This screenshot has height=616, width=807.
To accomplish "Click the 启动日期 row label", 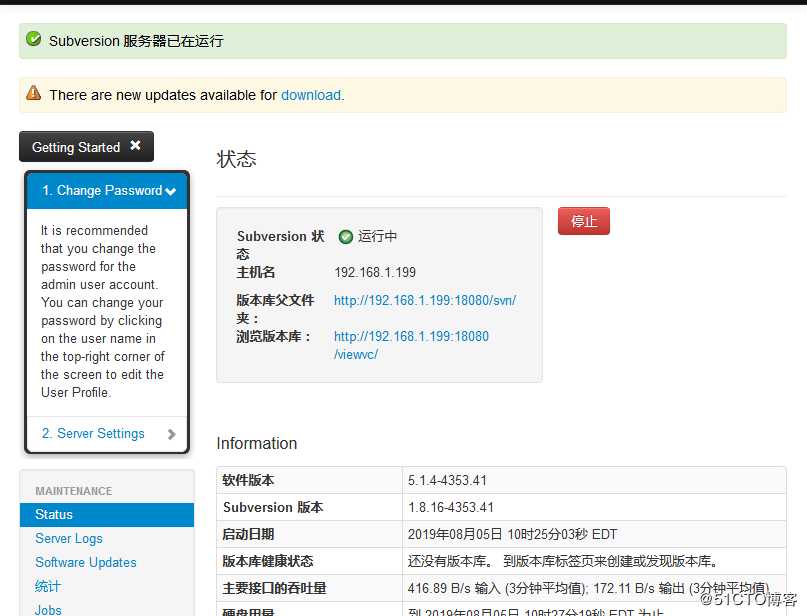I will point(248,534).
